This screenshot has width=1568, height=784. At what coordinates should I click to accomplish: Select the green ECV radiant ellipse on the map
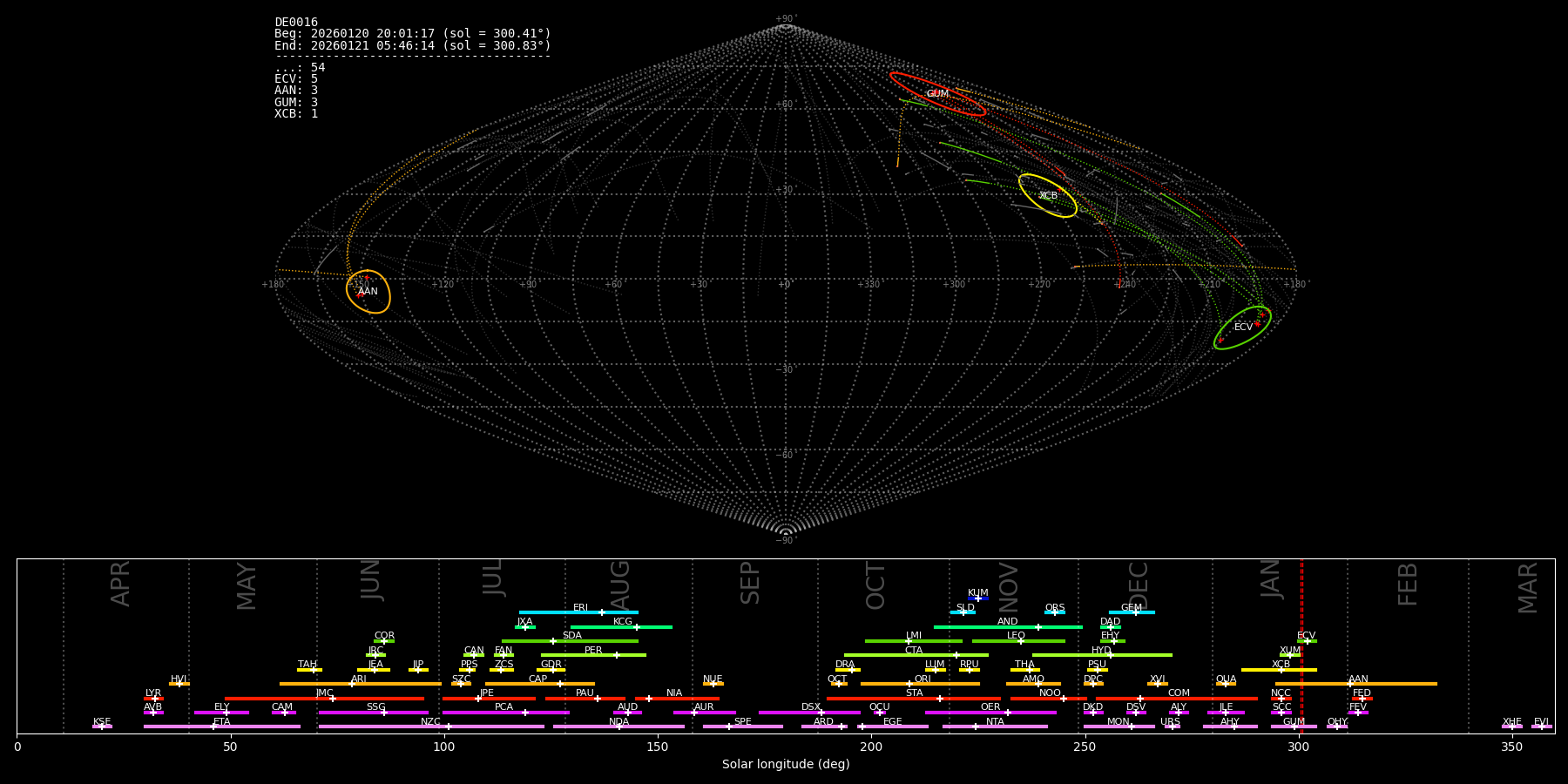[x=1242, y=328]
